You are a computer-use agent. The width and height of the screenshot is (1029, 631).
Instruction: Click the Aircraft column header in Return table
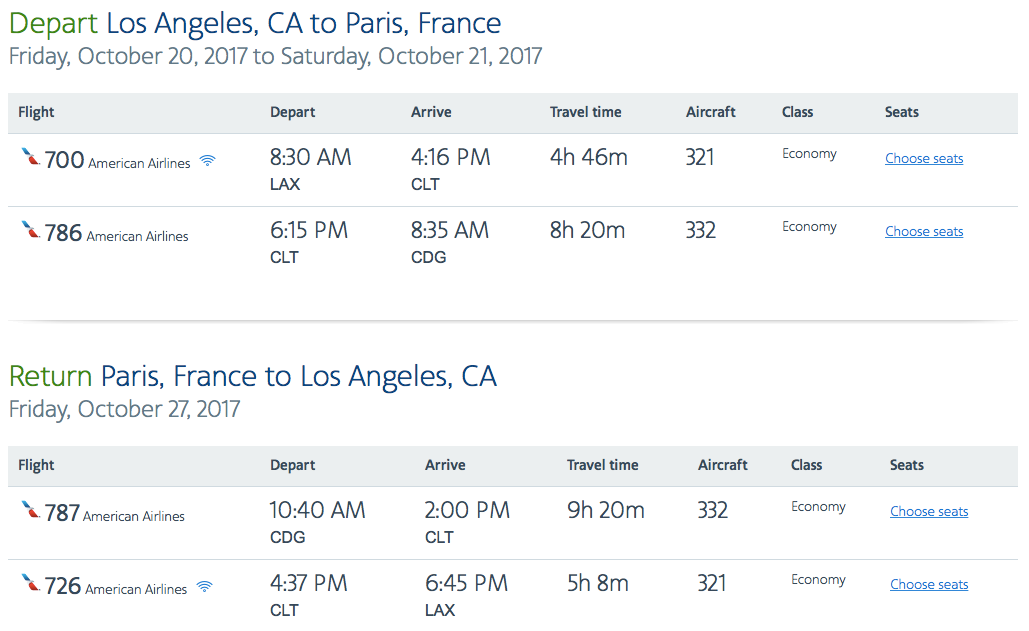(723, 465)
